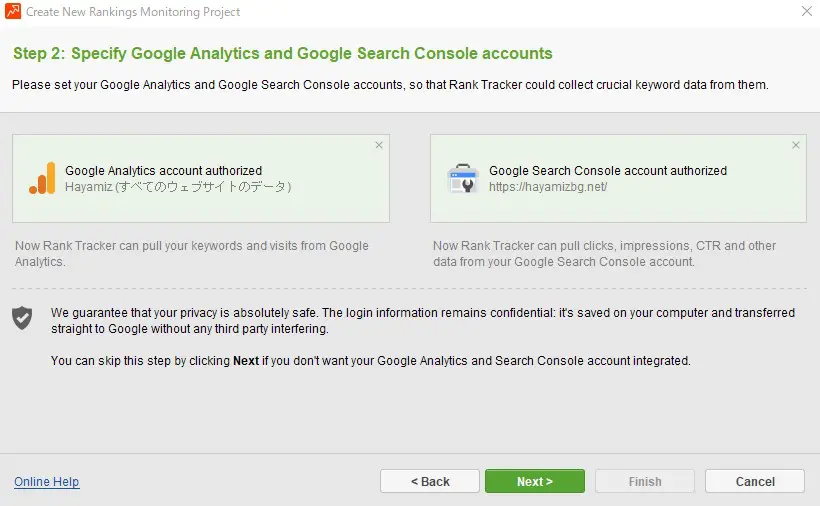Screen dimensions: 820x506
Task: Click the green Step 2 heading text
Action: tap(282, 53)
